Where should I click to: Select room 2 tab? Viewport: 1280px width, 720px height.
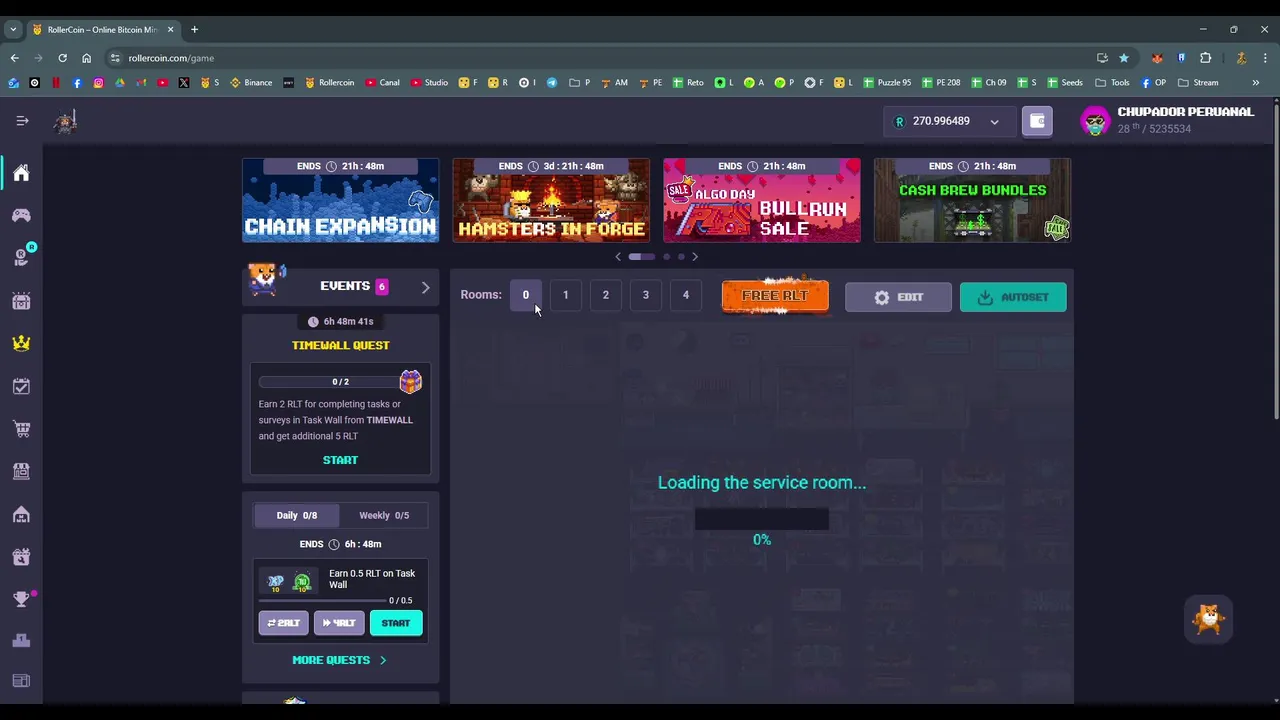click(605, 295)
